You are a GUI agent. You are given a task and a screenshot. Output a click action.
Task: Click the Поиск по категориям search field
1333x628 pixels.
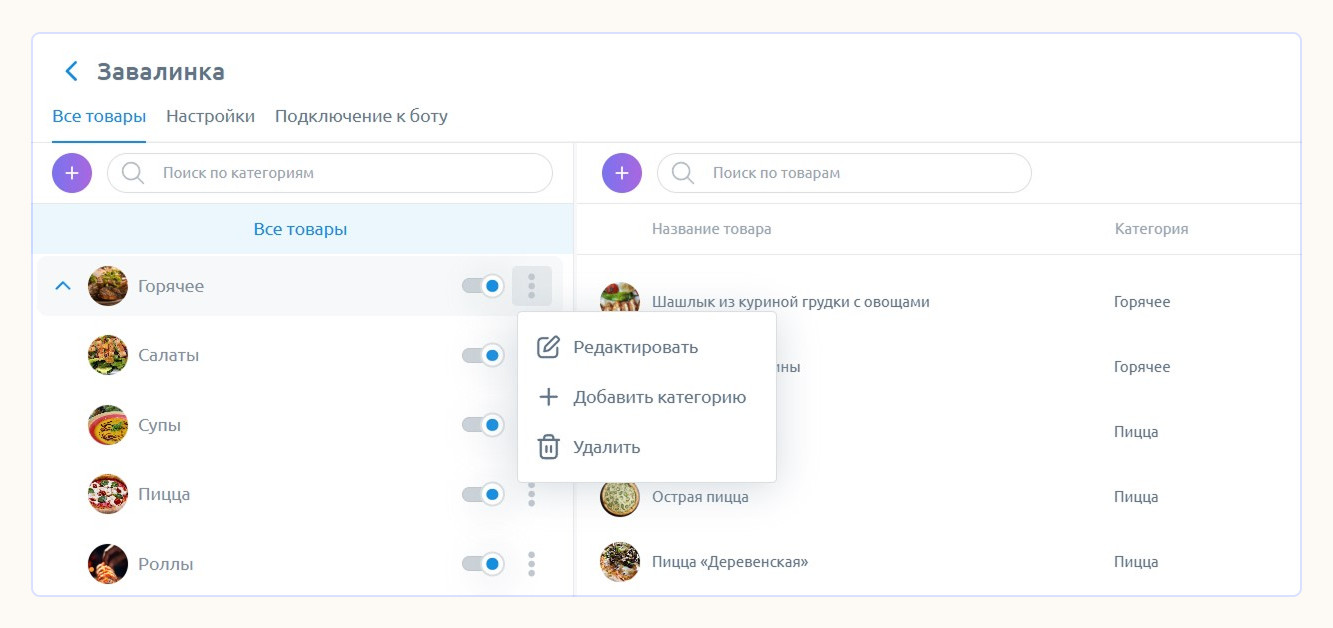(340, 173)
